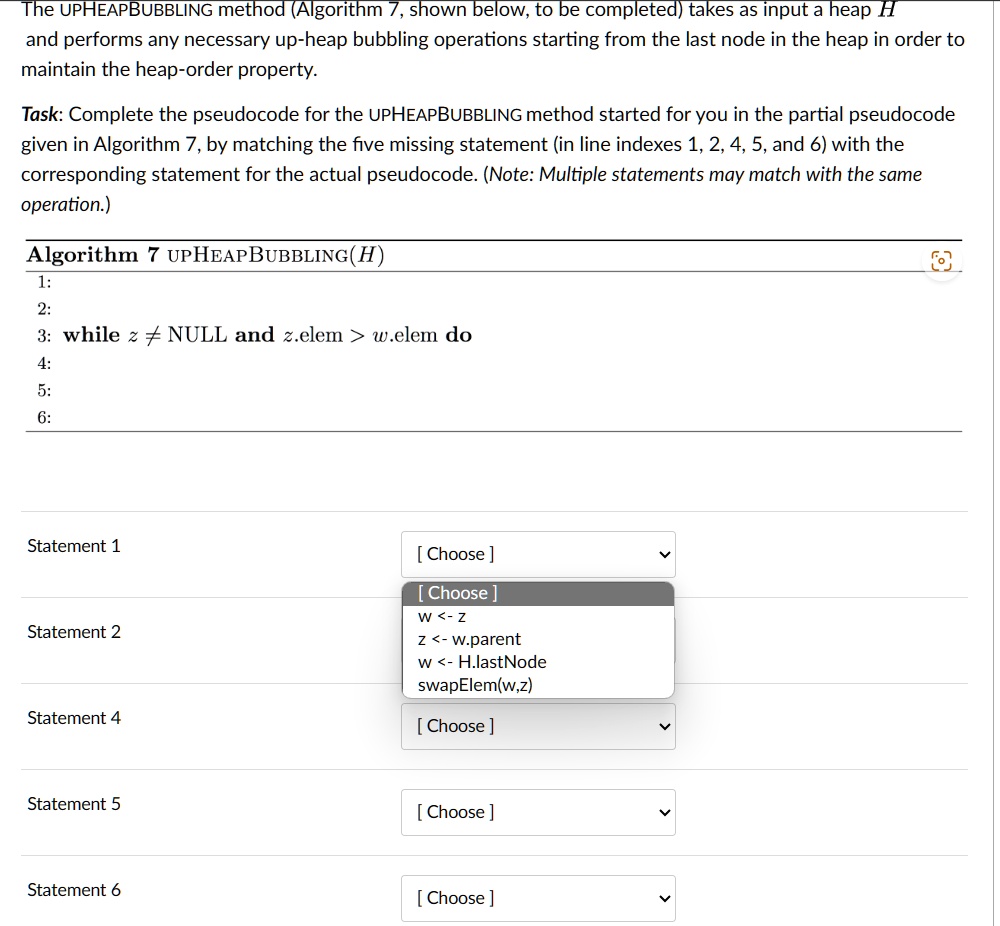Select the highlighted '[ Choose ]' list entry
The width and height of the screenshot is (1000, 926).
(538, 593)
